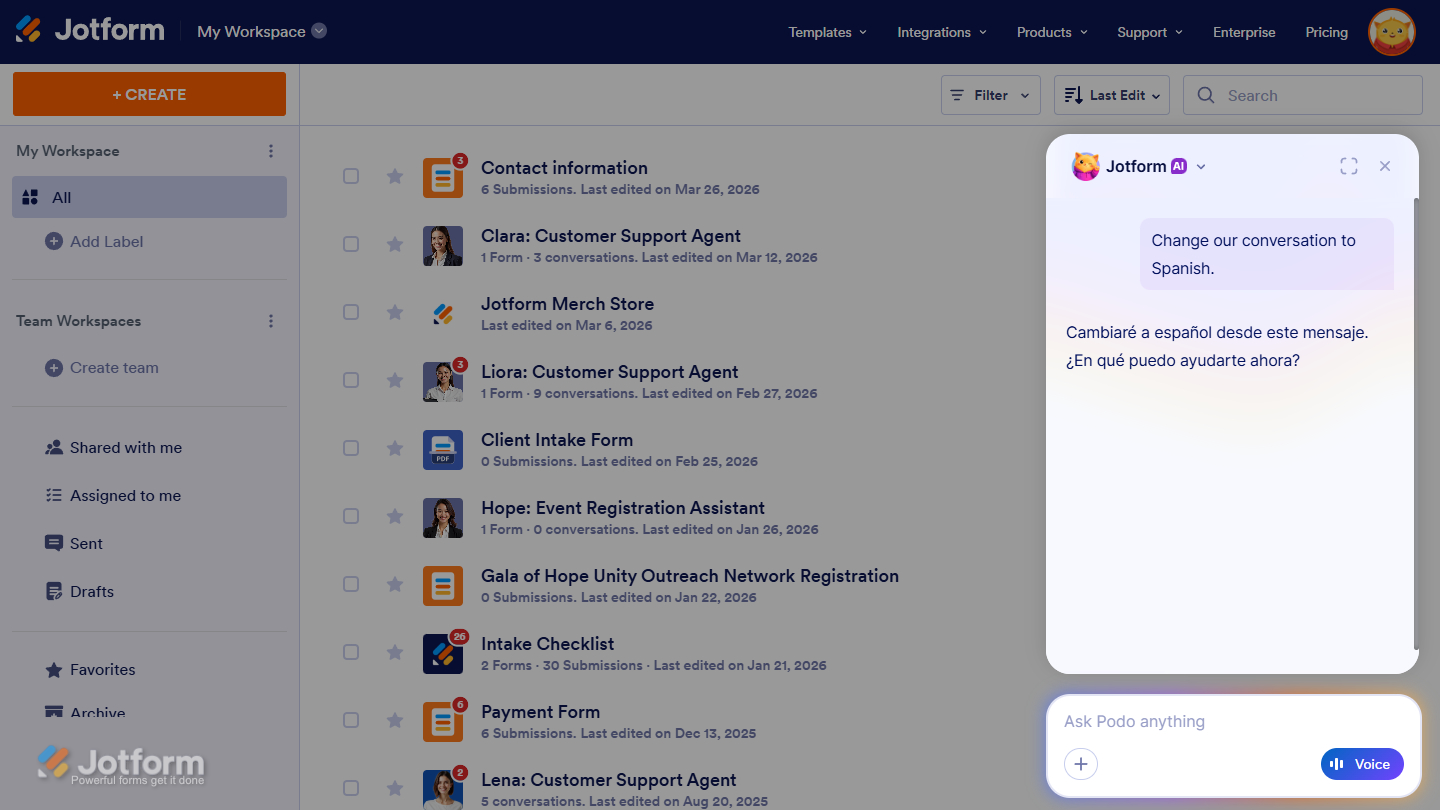Open the Filter dropdown
The height and width of the screenshot is (810, 1440).
click(990, 94)
